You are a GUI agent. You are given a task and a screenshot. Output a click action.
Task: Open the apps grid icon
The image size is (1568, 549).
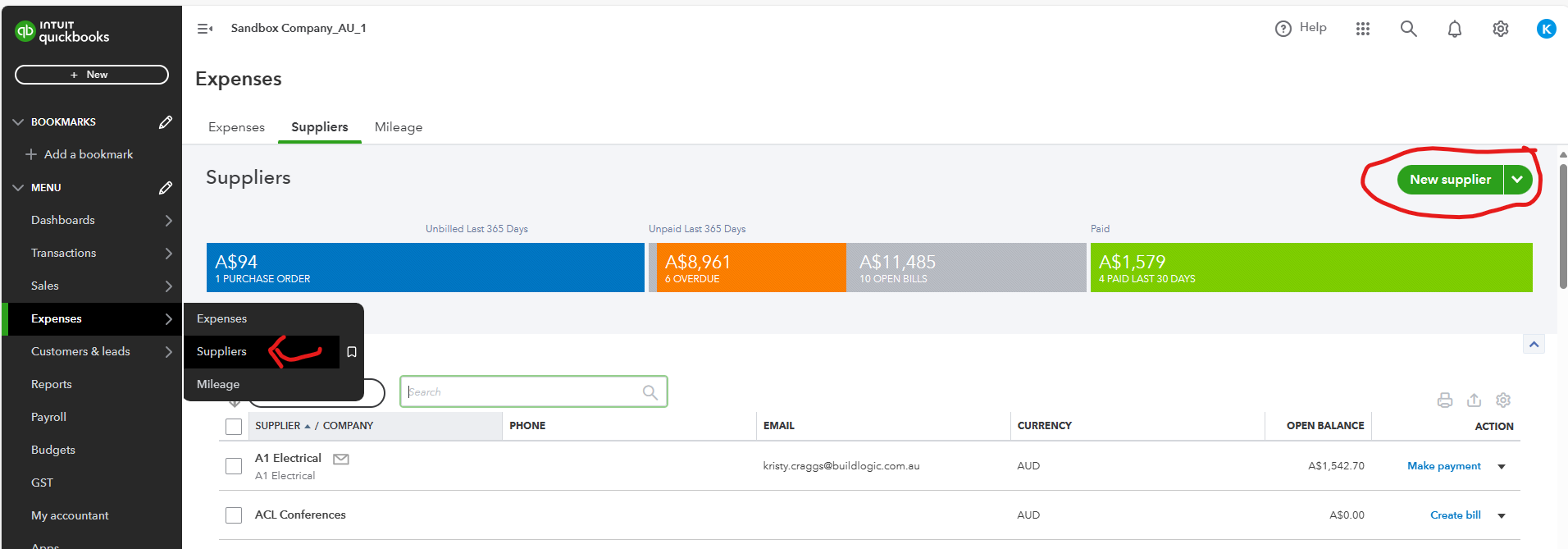click(1363, 29)
